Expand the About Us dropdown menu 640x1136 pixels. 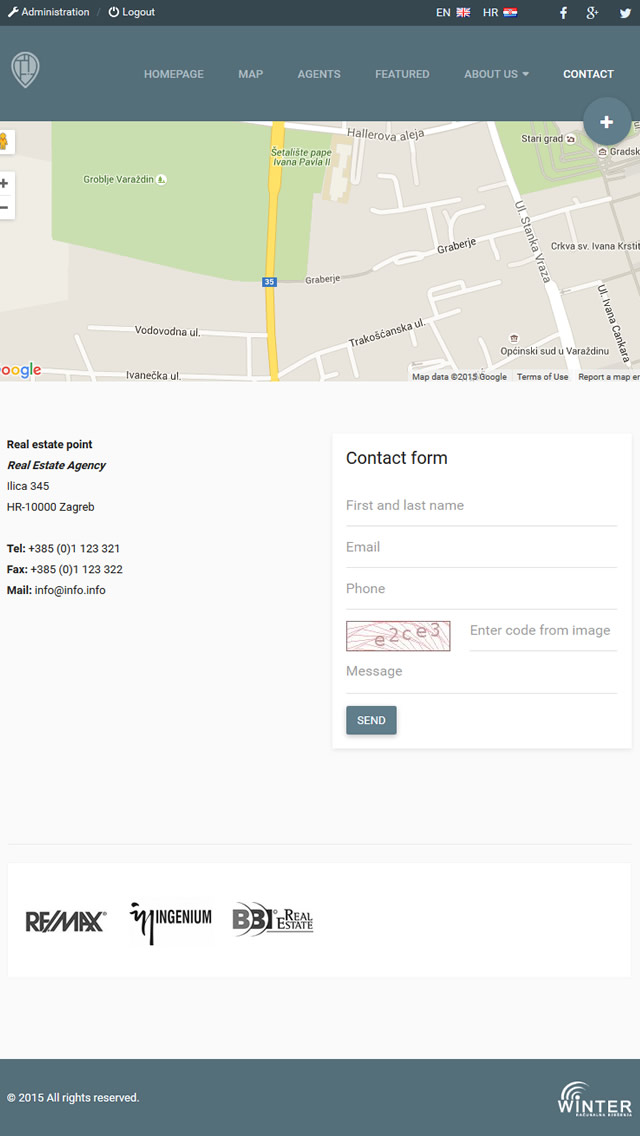[x=496, y=74]
